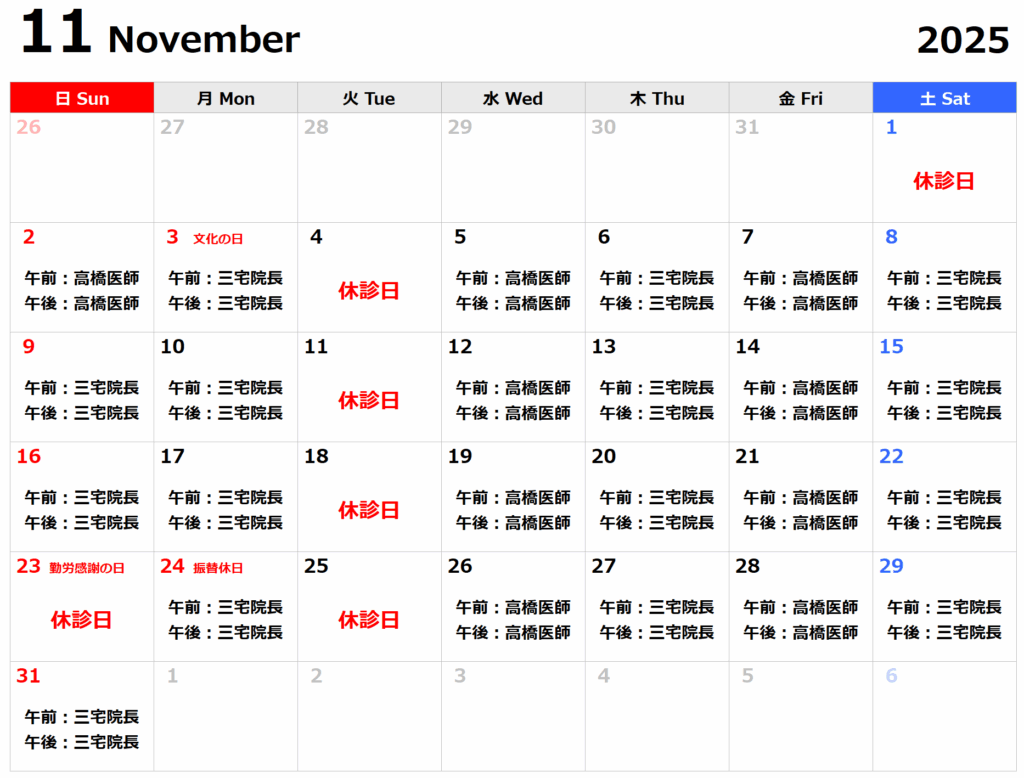This screenshot has width=1024, height=778.
Task: Click the 休診日 text on November 23
Action: (x=81, y=620)
